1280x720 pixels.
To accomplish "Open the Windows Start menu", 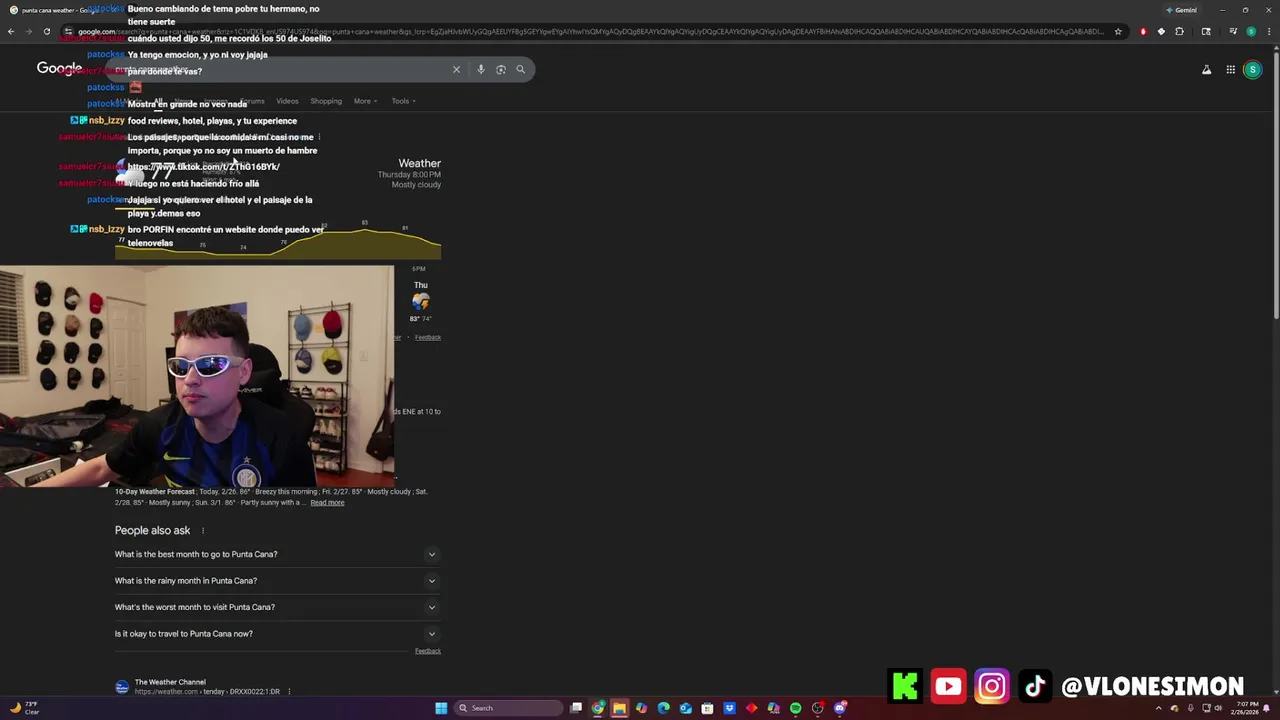I will tap(441, 708).
